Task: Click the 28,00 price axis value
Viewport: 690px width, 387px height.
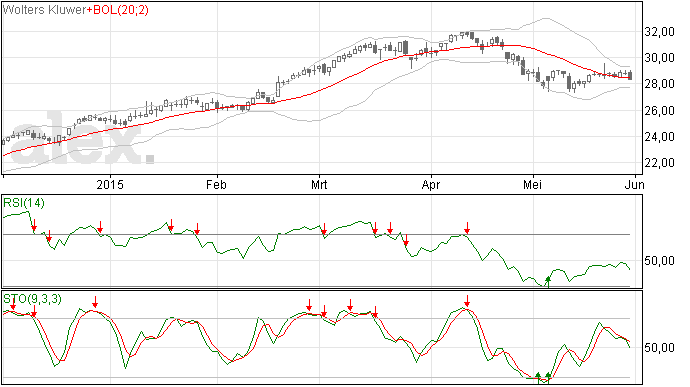Action: click(659, 84)
